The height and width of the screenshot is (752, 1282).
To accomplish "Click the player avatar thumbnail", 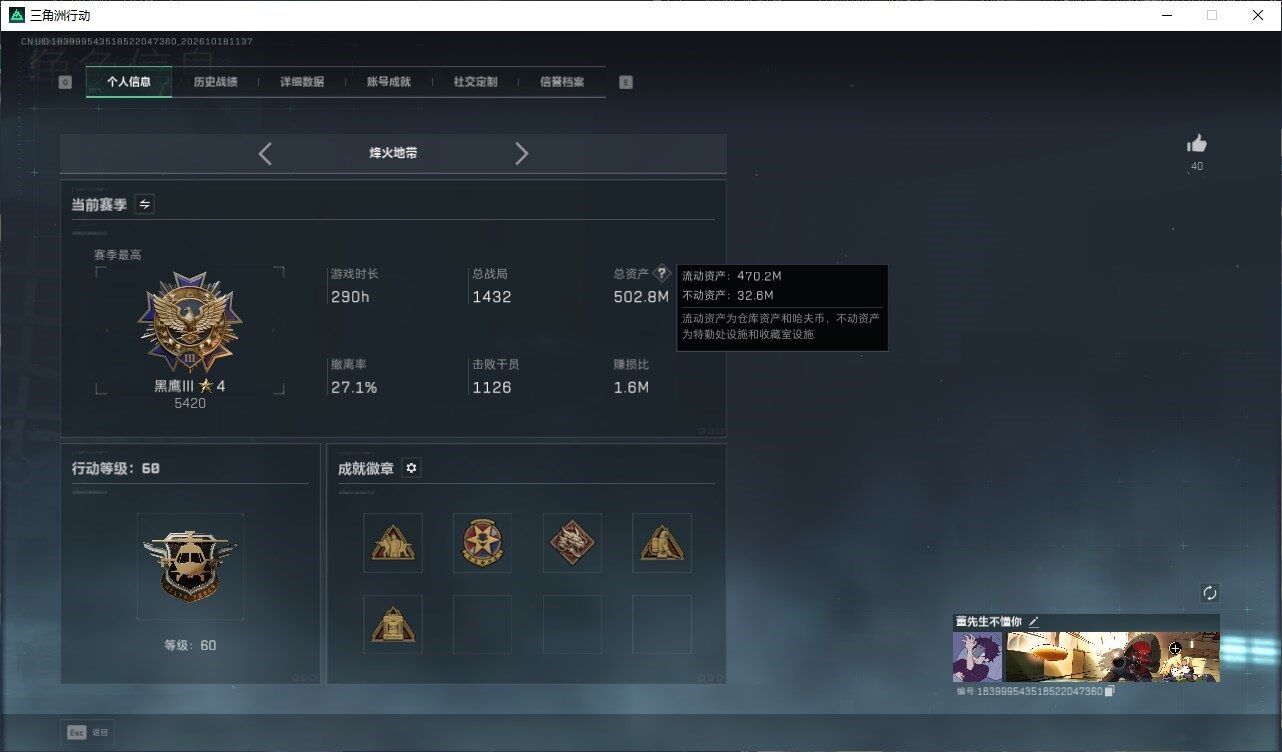I will [x=978, y=657].
